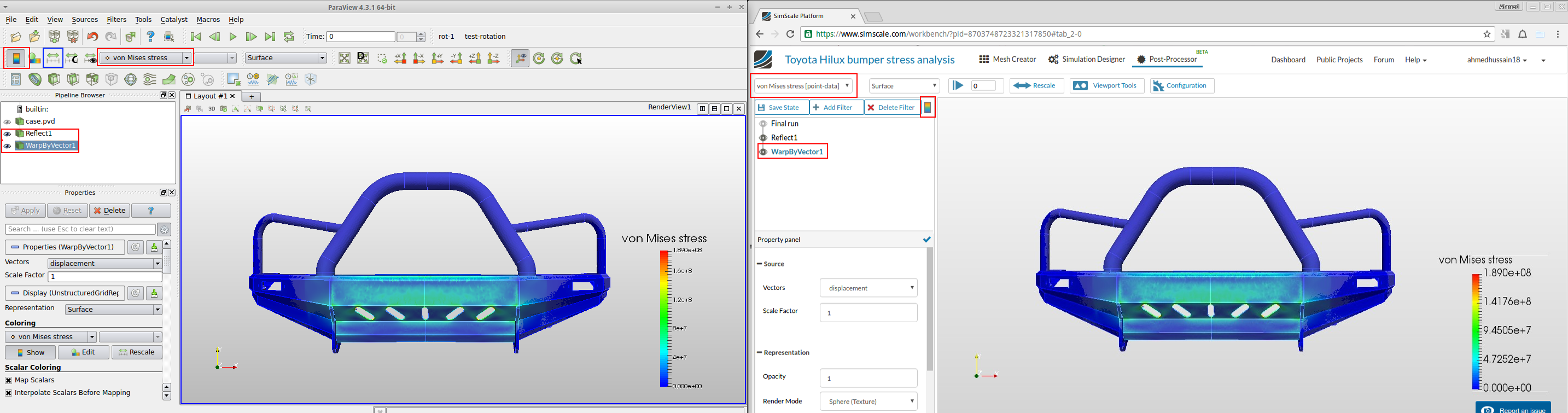Screen dimensions: 1568x413
Task: Toggle color legend visibility in ParaView toolbar
Action: pos(16,59)
